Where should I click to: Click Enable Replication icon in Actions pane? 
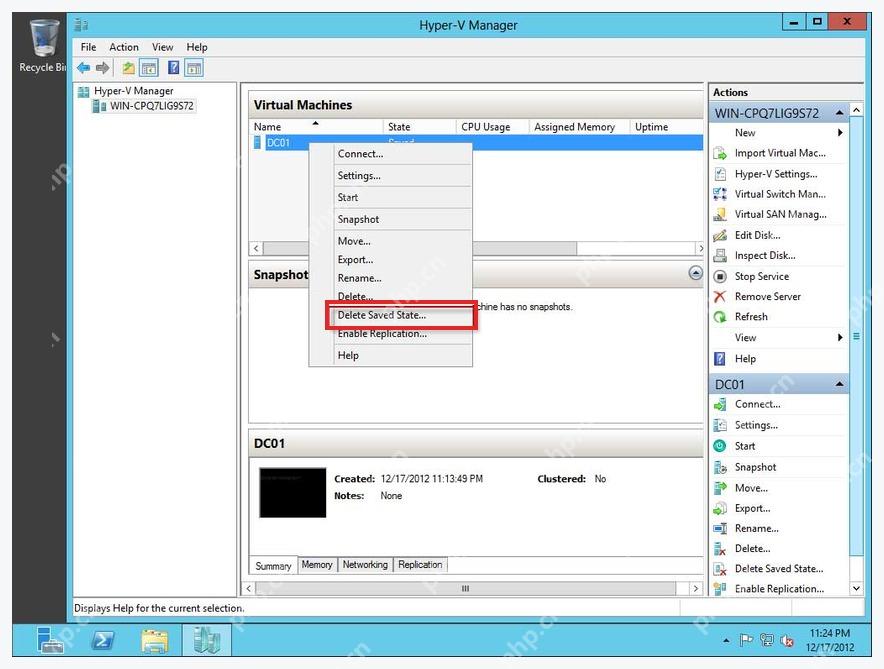(x=720, y=589)
